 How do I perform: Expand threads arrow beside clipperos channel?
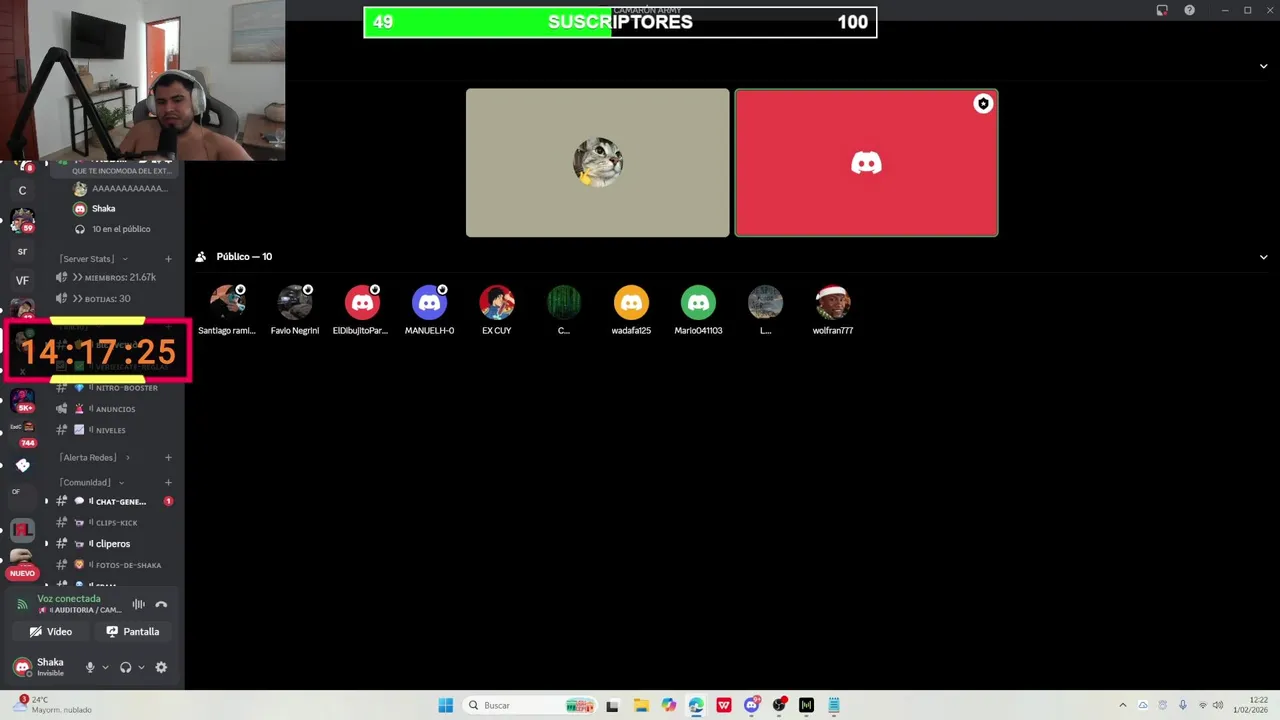46,544
